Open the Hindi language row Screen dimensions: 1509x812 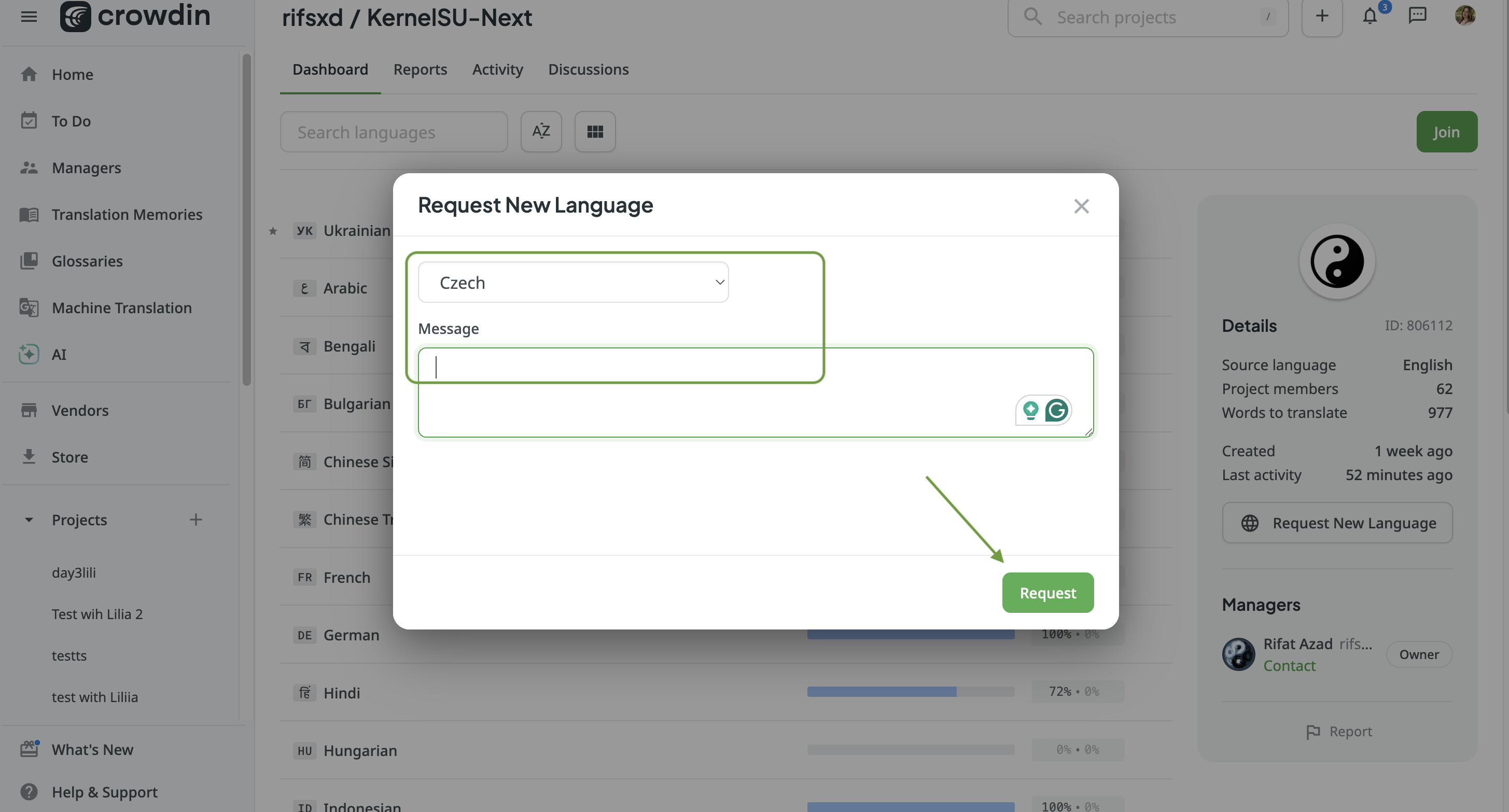tap(725, 692)
